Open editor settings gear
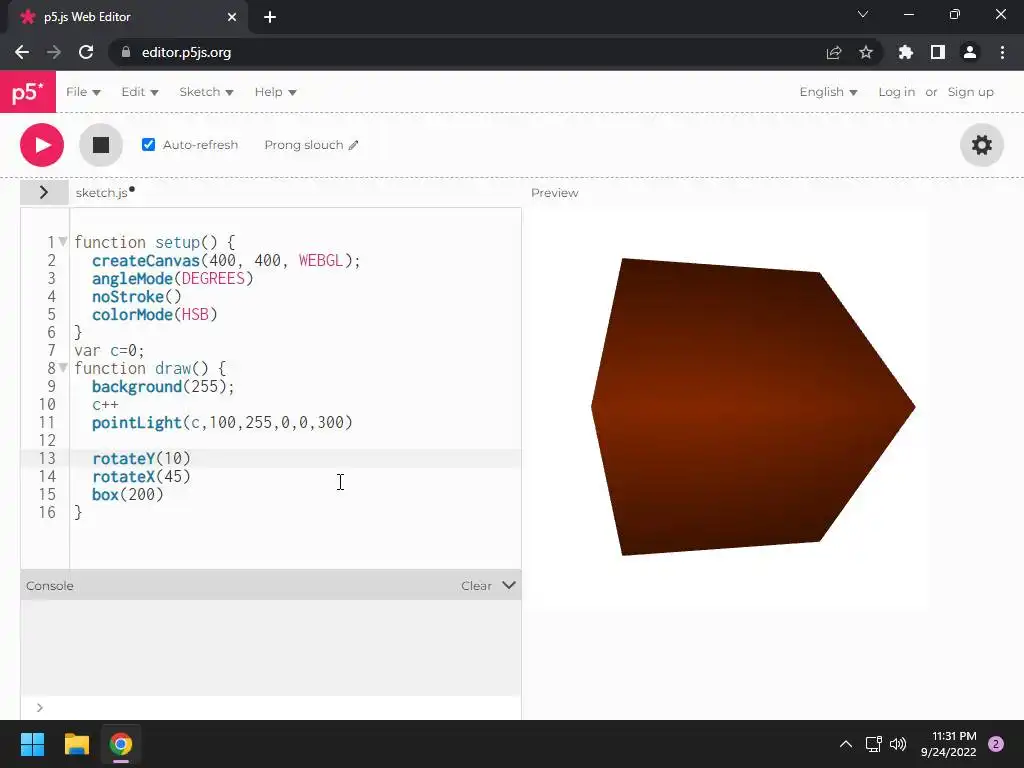 click(982, 145)
